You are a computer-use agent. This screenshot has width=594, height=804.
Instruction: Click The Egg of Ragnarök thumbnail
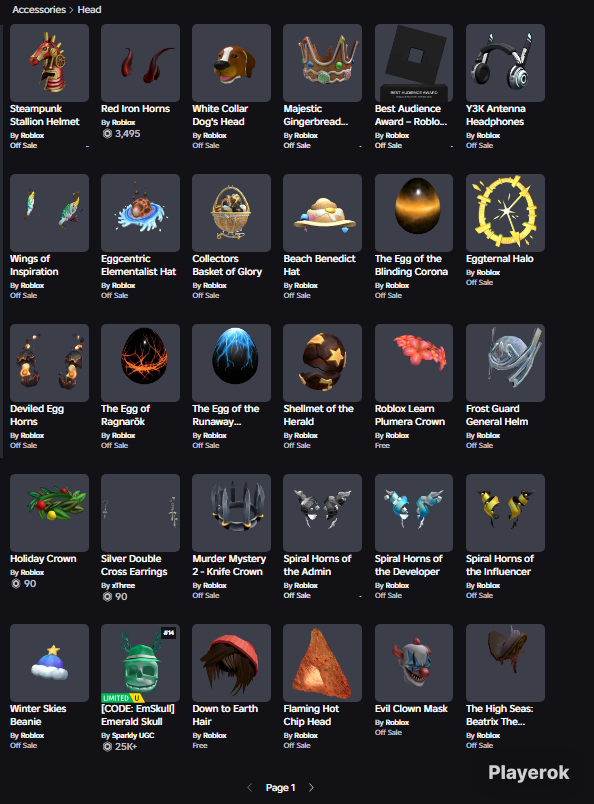pos(141,363)
